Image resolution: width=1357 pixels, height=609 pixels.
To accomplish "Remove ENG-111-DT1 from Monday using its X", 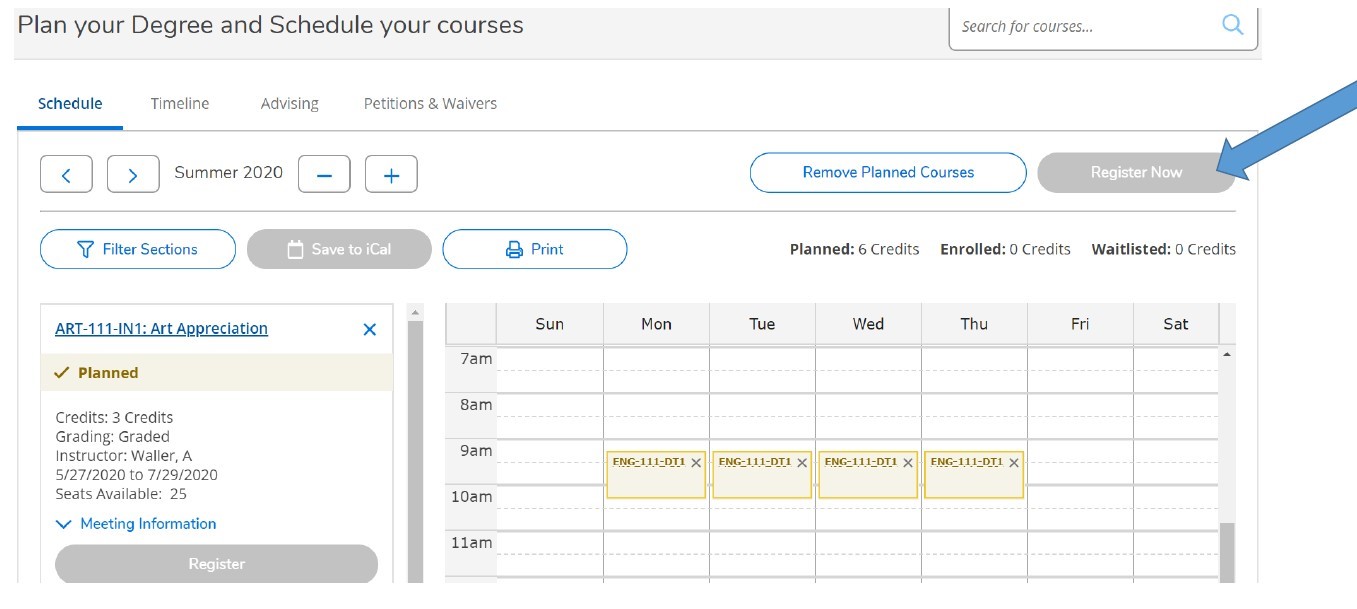I will pos(695,463).
